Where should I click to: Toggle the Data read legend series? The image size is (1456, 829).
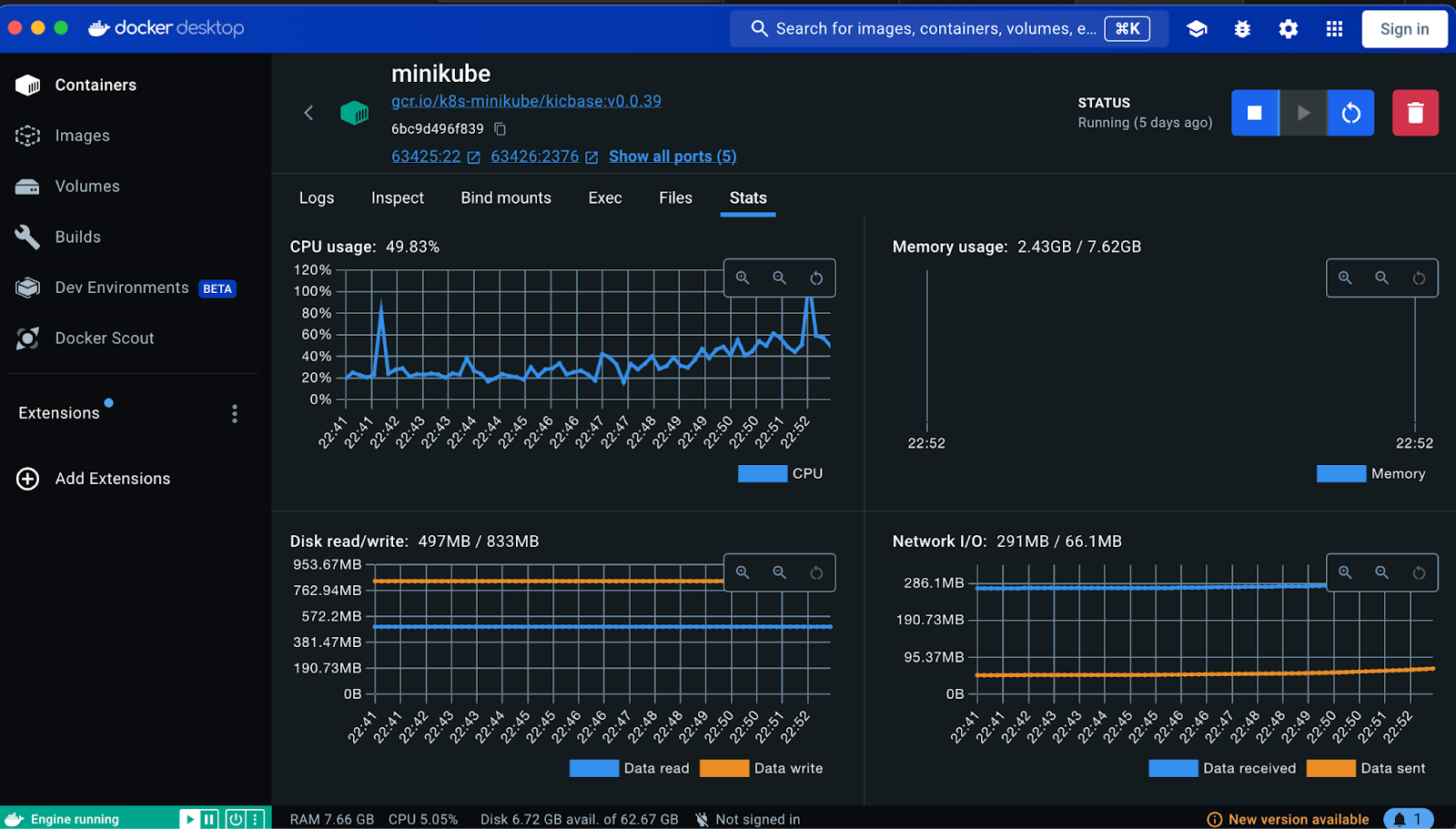[630, 769]
